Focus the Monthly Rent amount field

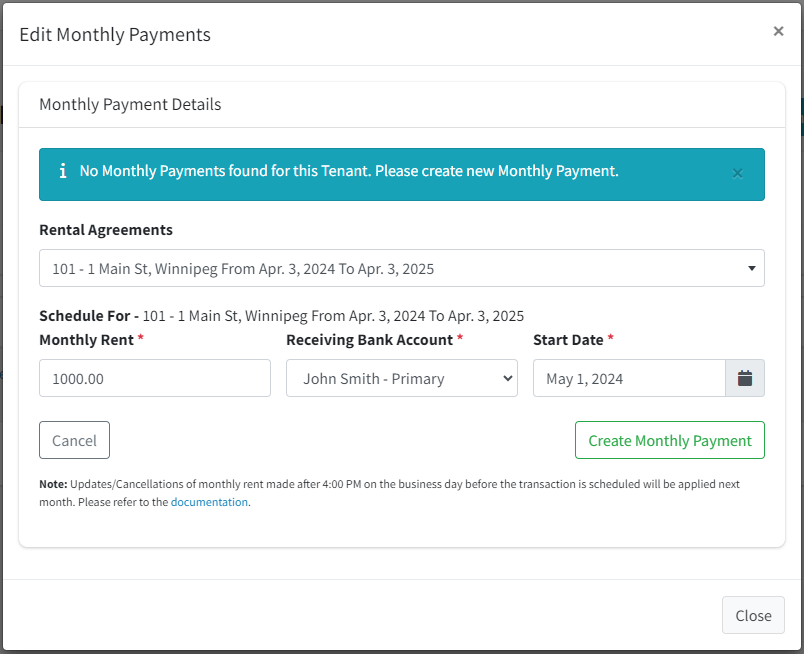155,378
